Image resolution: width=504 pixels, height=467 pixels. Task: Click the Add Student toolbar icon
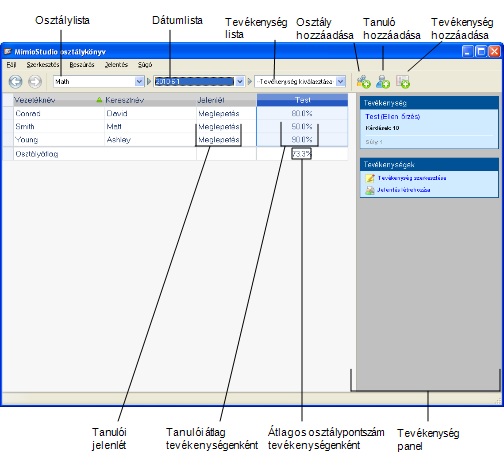pyautogui.click(x=383, y=82)
